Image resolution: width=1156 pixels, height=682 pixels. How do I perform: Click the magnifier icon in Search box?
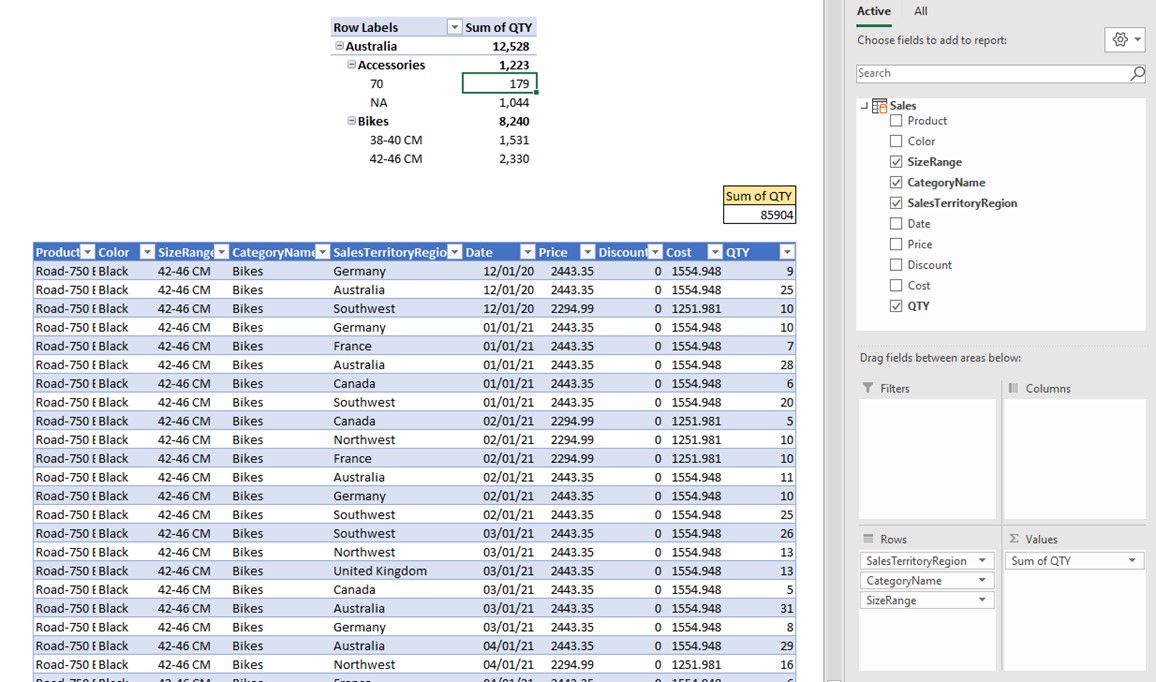1136,73
